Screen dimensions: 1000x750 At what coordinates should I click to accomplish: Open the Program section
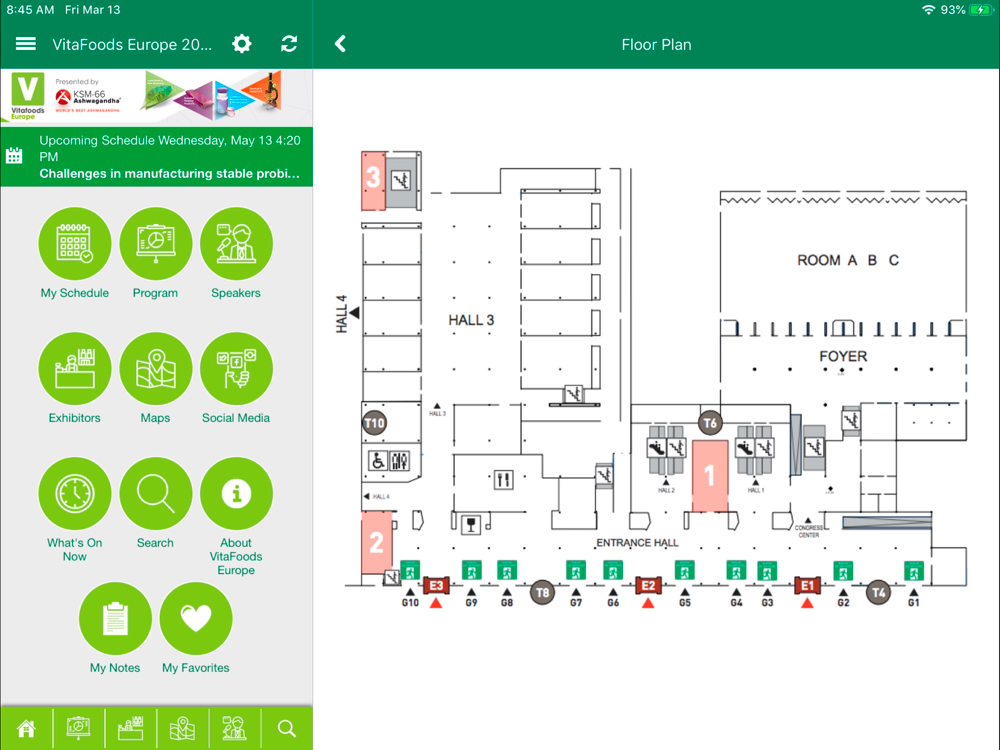(x=156, y=254)
